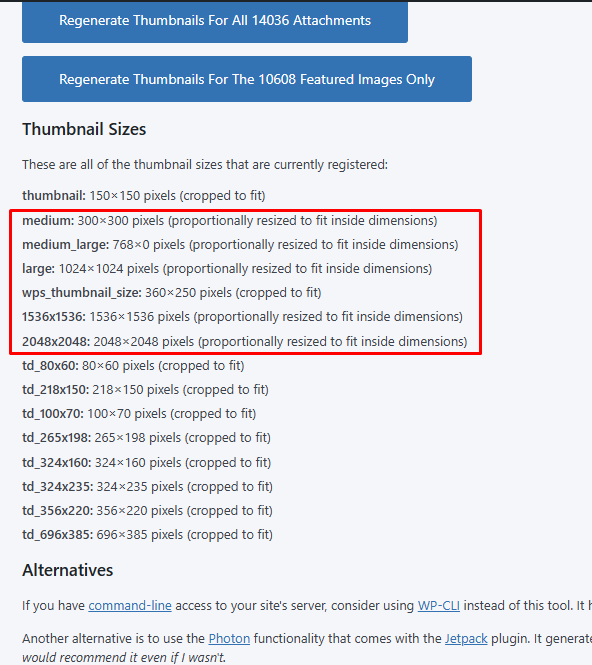Click Regenerate Thumbnails For Featured Images Only

[247, 79]
